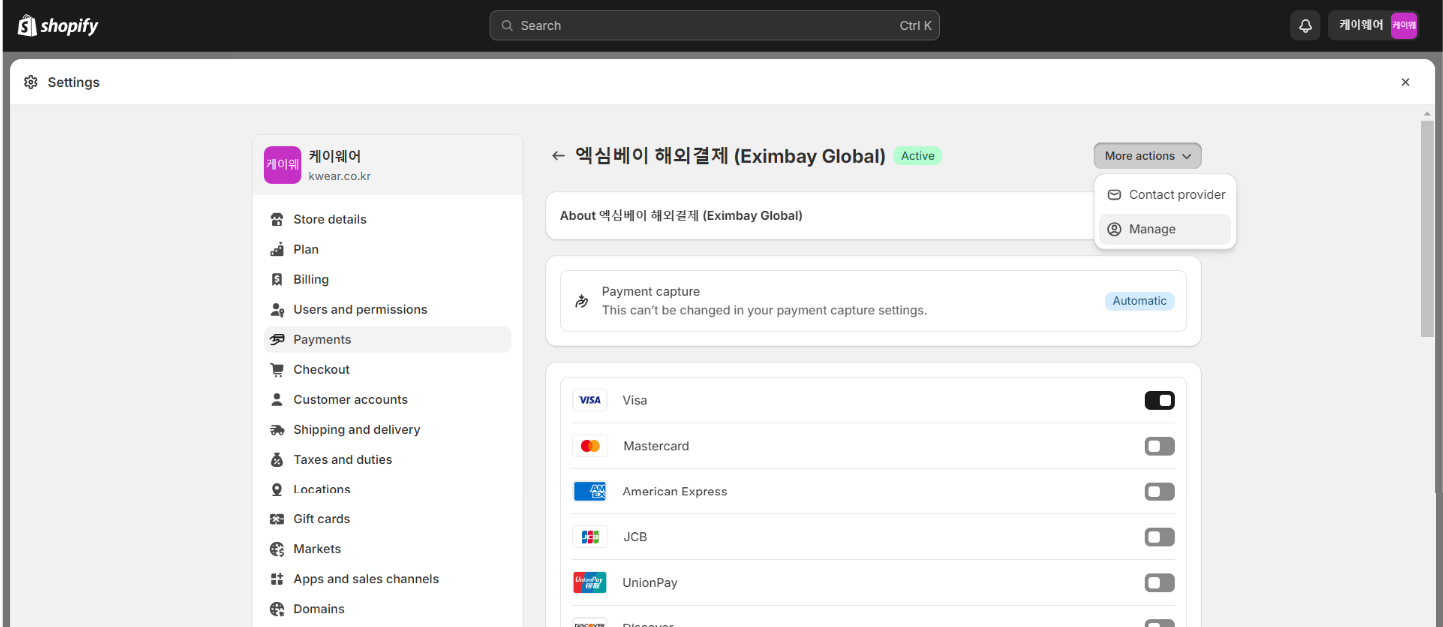The width and height of the screenshot is (1443, 627).
Task: Go to Domains settings
Action: (387, 609)
